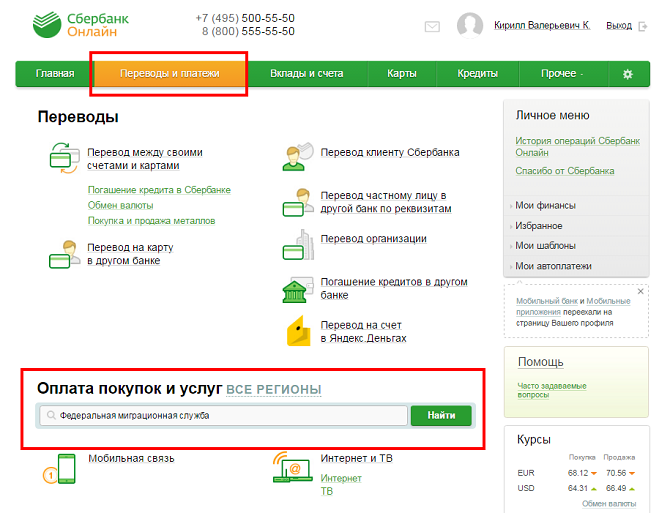This screenshot has height=513, width=670.
Task: Expand Мои финансы in personal menu
Action: pyautogui.click(x=545, y=206)
